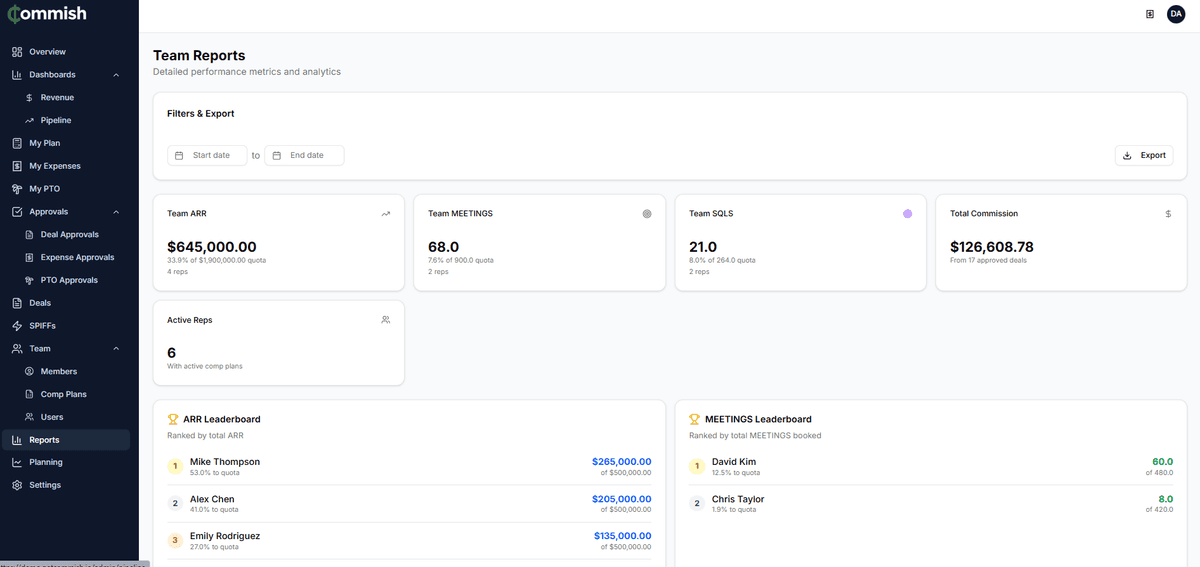Click the Team ARR trend arrow icon
The width and height of the screenshot is (1200, 567).
(x=386, y=214)
